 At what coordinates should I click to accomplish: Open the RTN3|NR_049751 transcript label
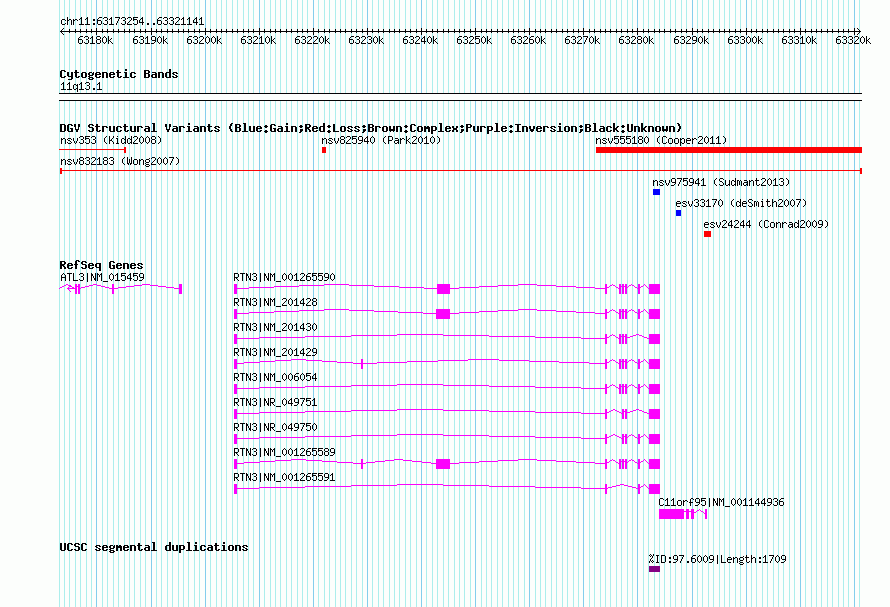coord(275,402)
